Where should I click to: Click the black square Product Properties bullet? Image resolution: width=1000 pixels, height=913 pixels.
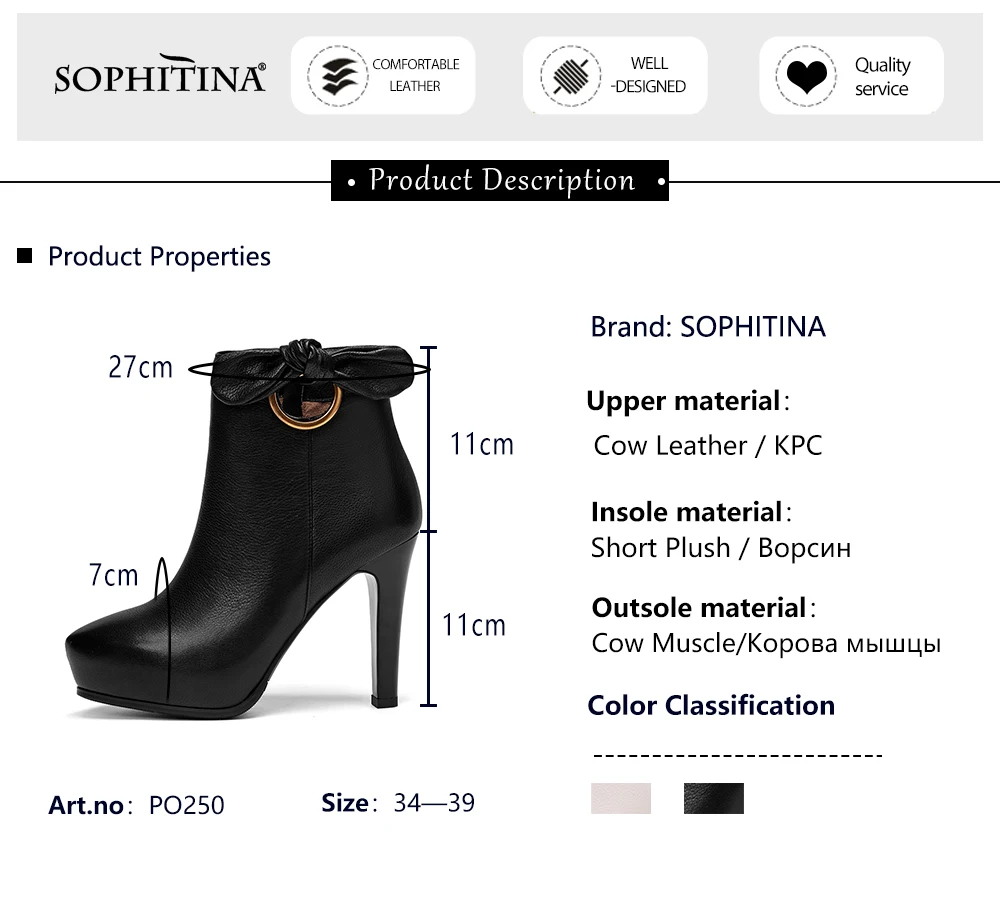click(24, 256)
